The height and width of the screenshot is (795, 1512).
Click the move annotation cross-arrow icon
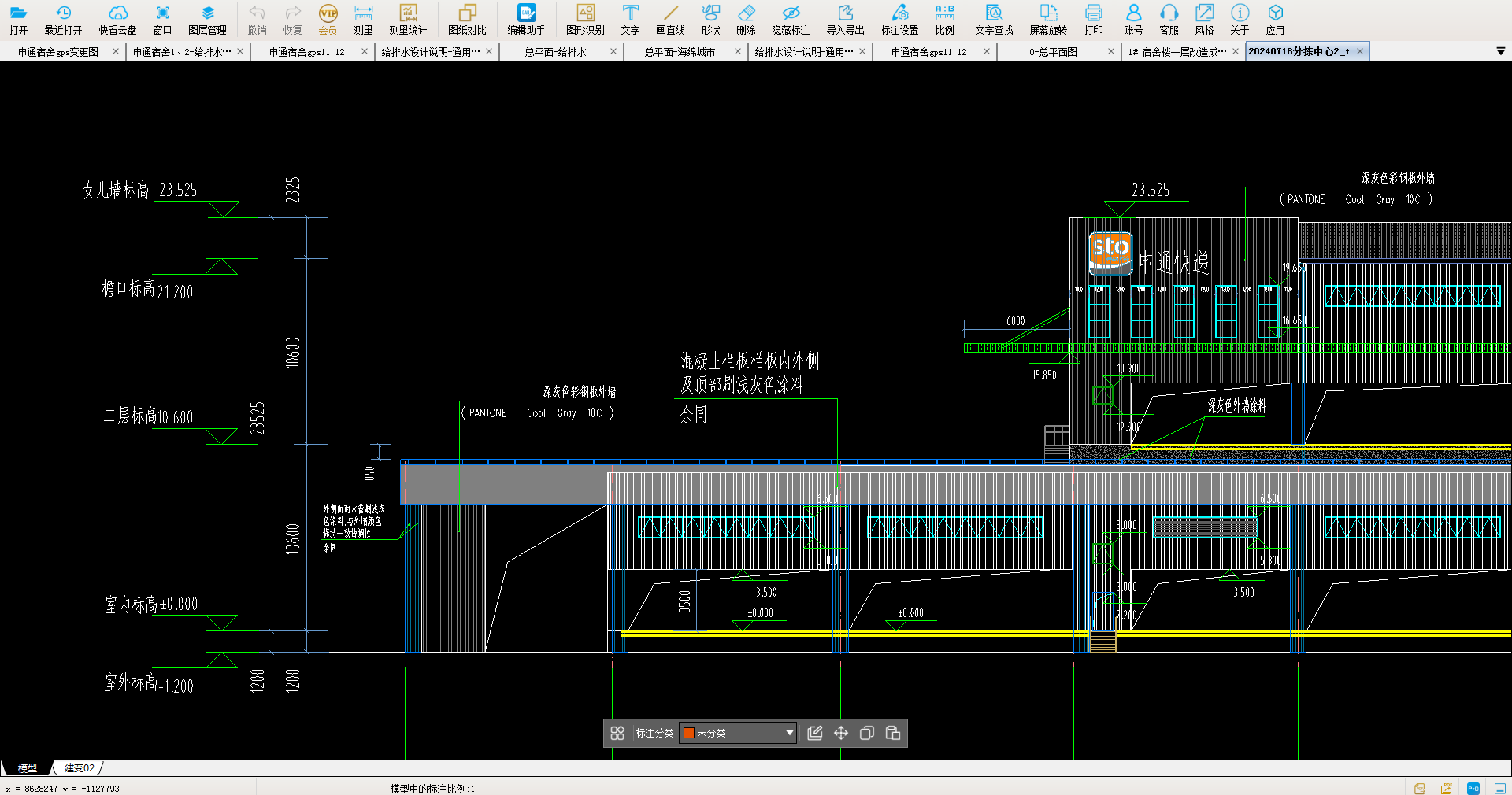(841, 733)
